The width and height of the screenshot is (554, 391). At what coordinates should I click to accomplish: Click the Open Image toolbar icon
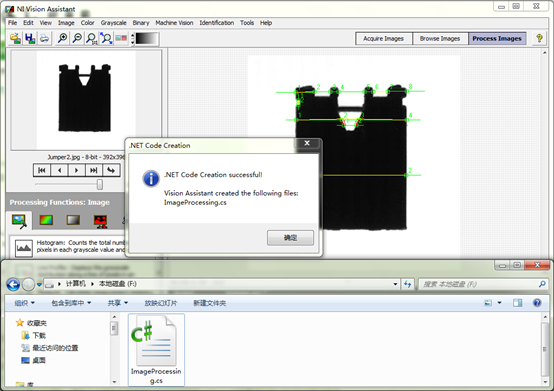16,38
